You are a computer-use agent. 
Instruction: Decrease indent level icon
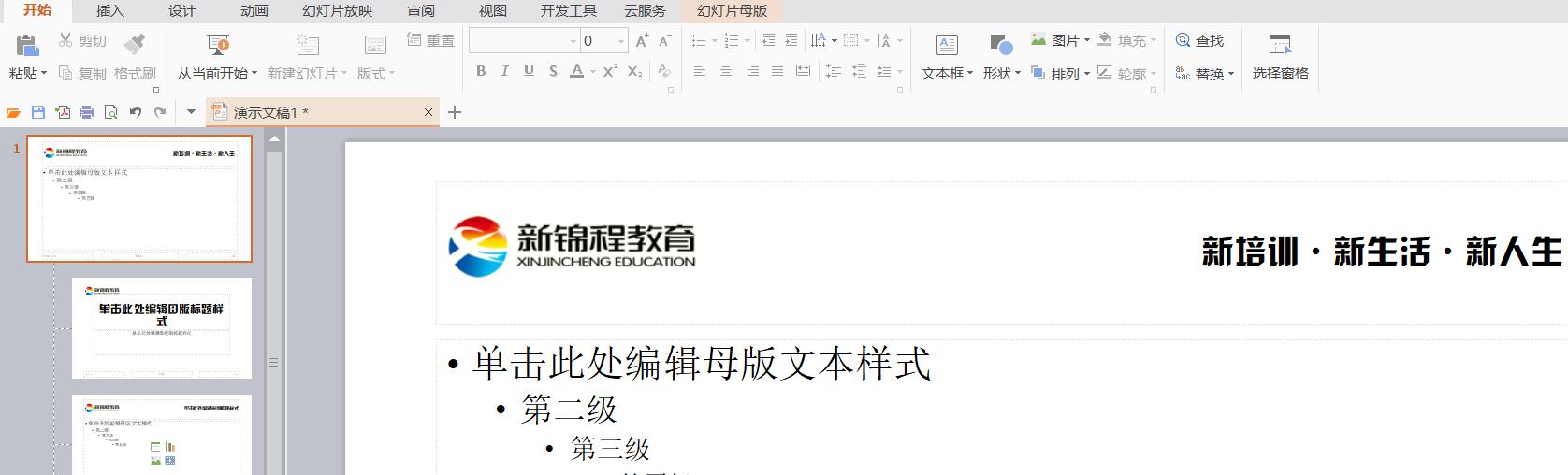[x=769, y=40]
